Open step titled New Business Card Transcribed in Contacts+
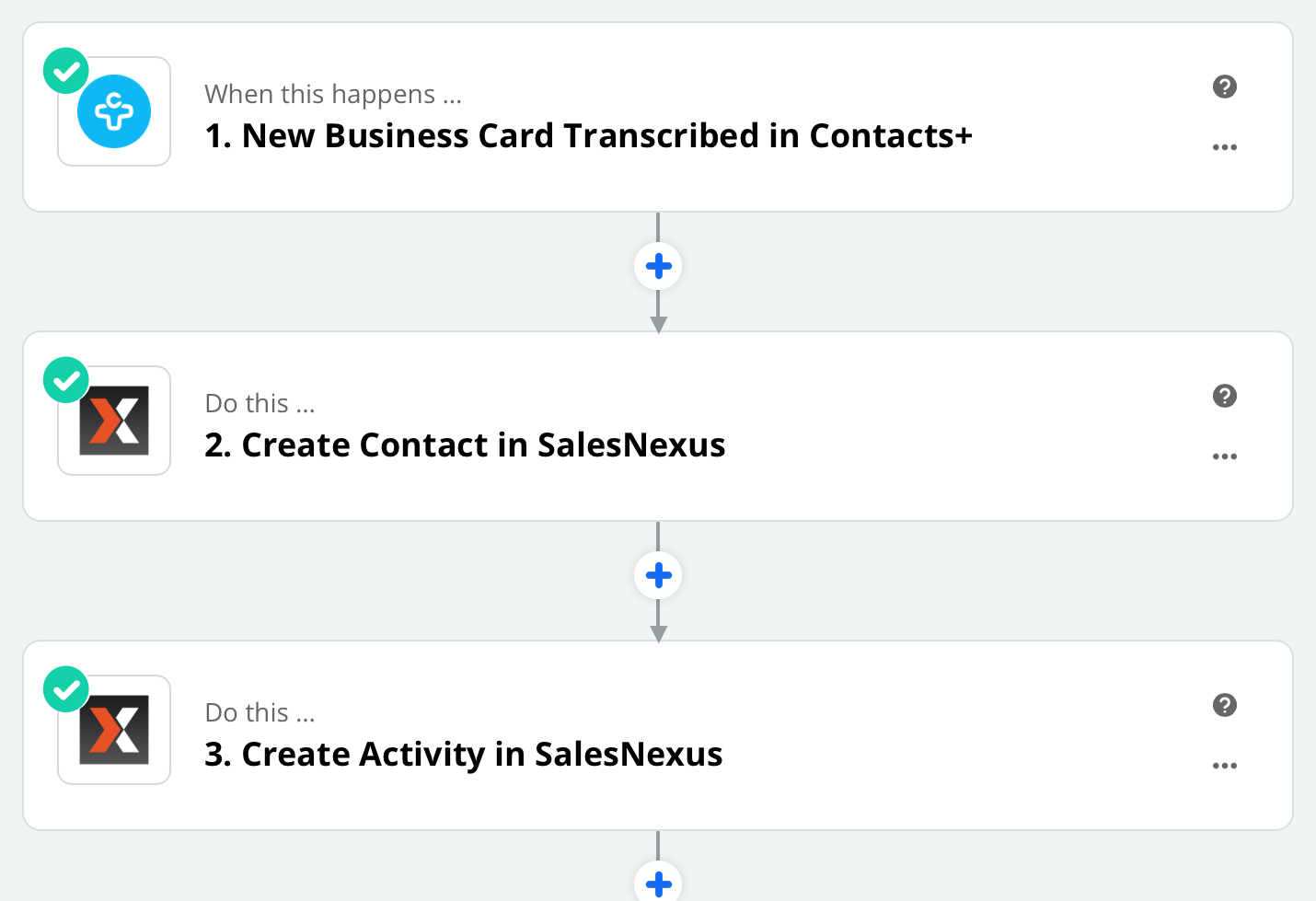The height and width of the screenshot is (901, 1316). click(588, 136)
